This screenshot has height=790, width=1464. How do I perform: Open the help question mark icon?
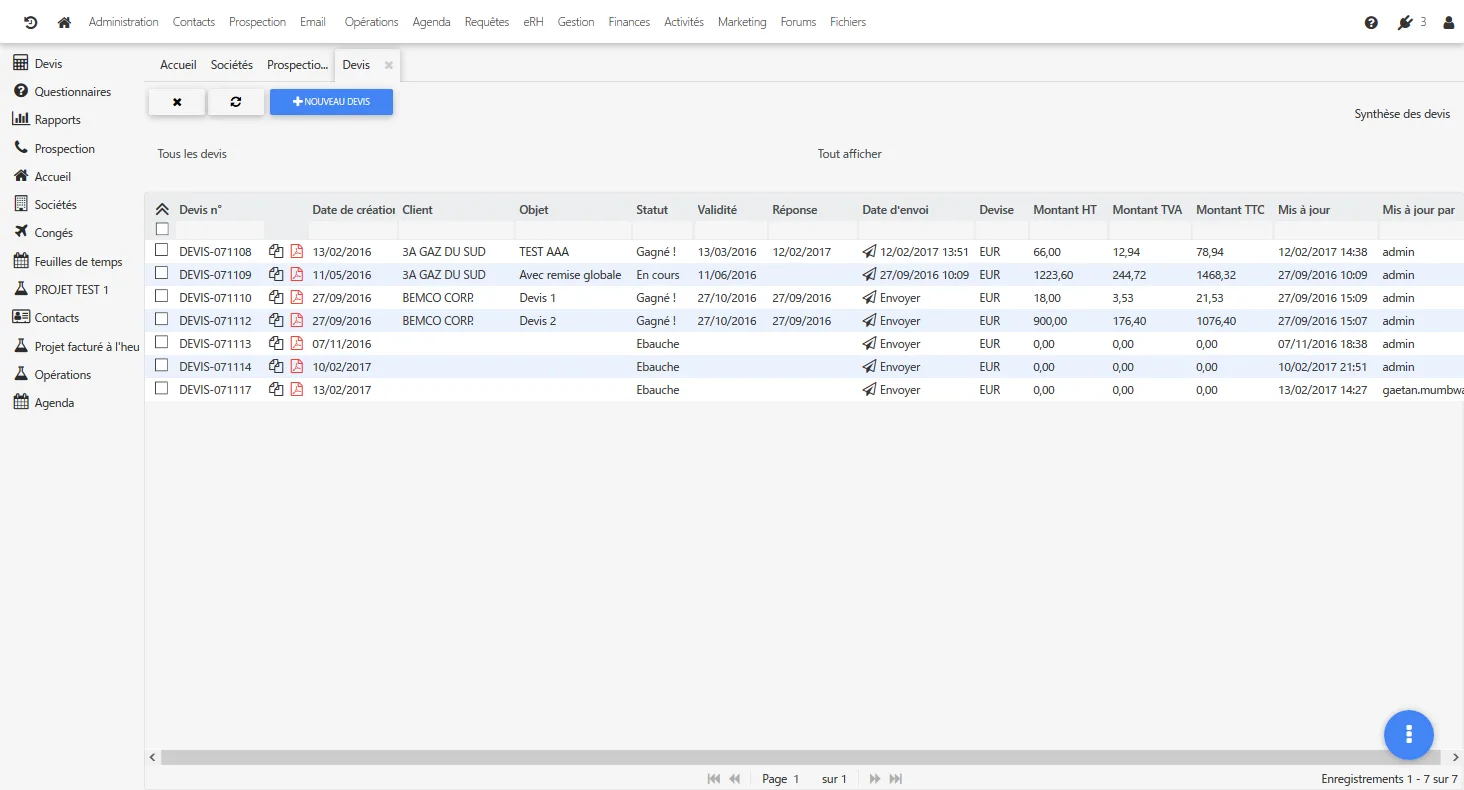1371,22
